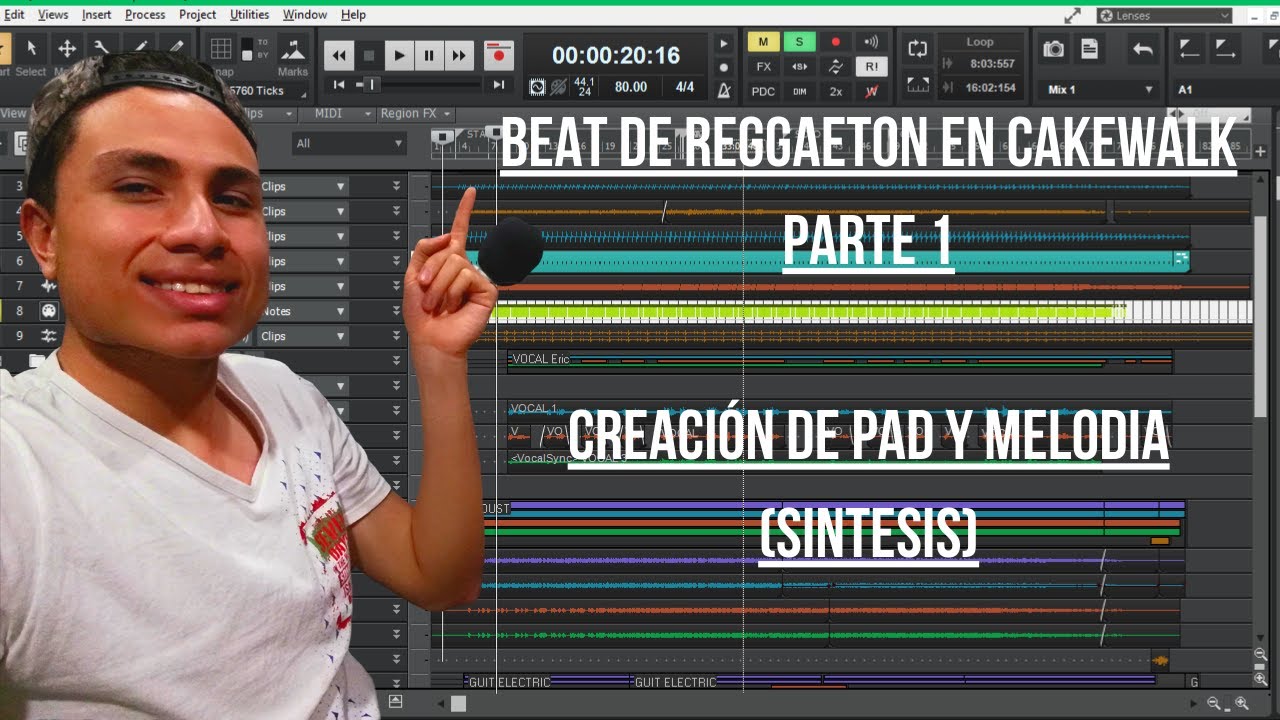The height and width of the screenshot is (720, 1280).
Task: Open the Region FX menu
Action: point(416,114)
